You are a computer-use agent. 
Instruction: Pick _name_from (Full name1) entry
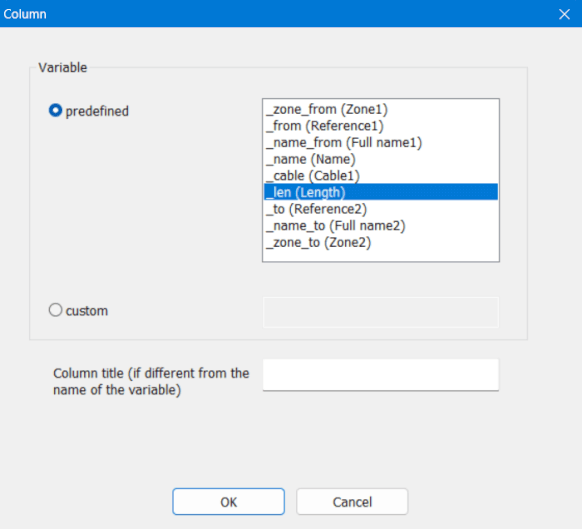click(x=381, y=143)
